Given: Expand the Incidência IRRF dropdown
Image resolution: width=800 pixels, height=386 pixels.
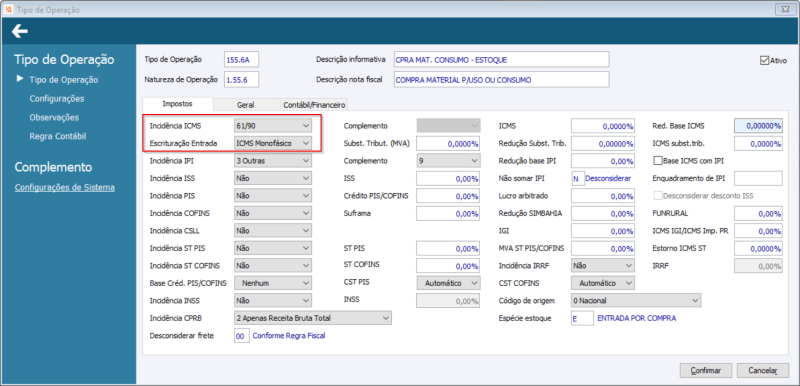Looking at the screenshot, I should pyautogui.click(x=603, y=266).
